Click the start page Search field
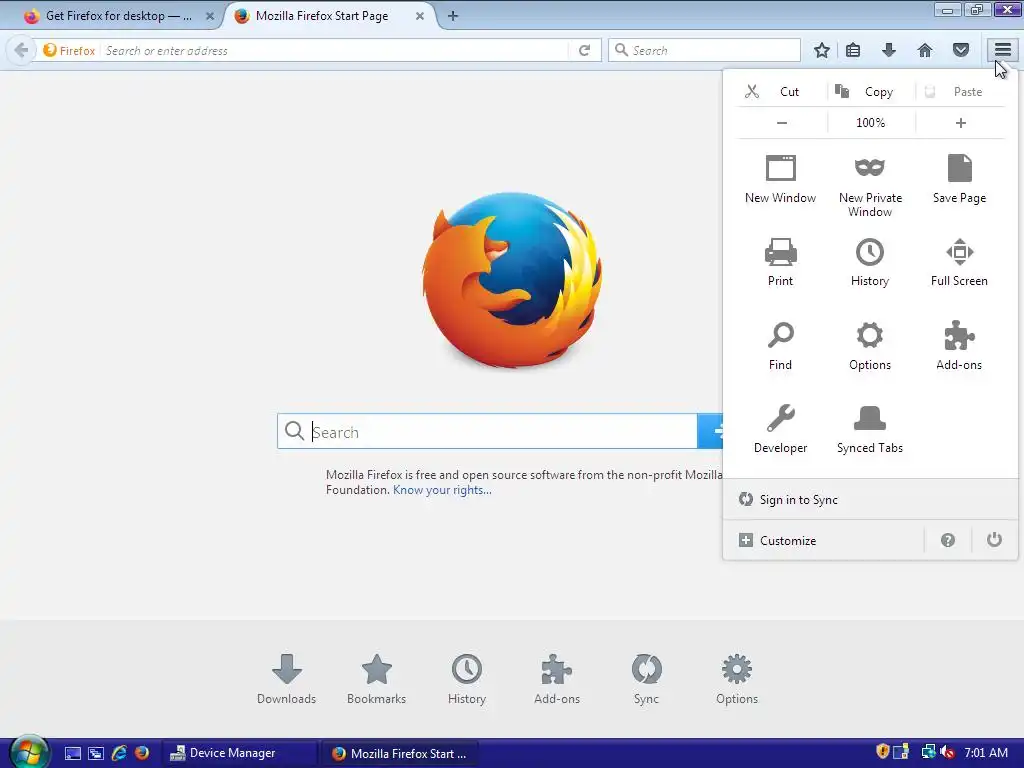 (x=487, y=431)
